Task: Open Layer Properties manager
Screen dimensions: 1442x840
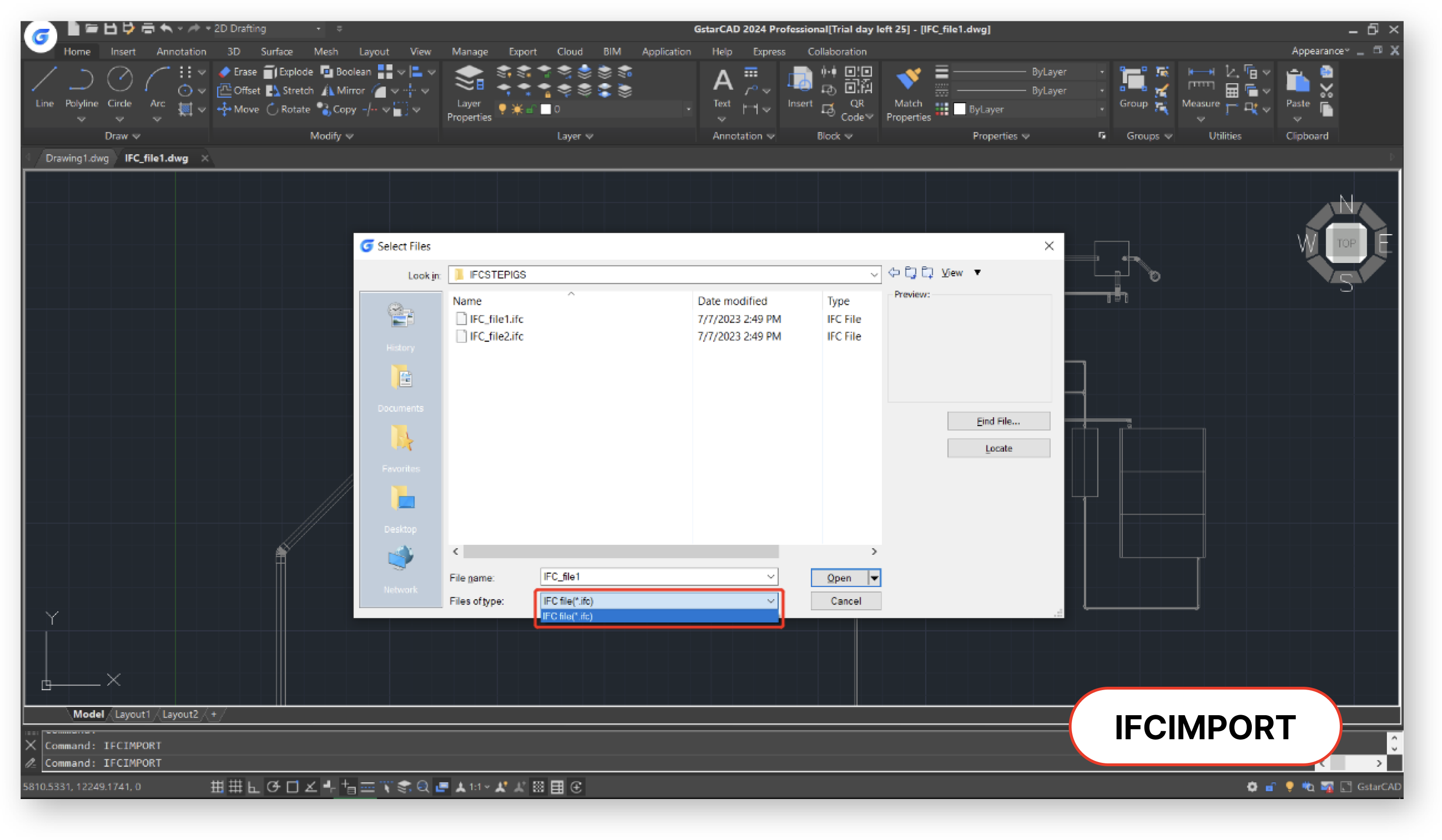Action: pyautogui.click(x=469, y=93)
